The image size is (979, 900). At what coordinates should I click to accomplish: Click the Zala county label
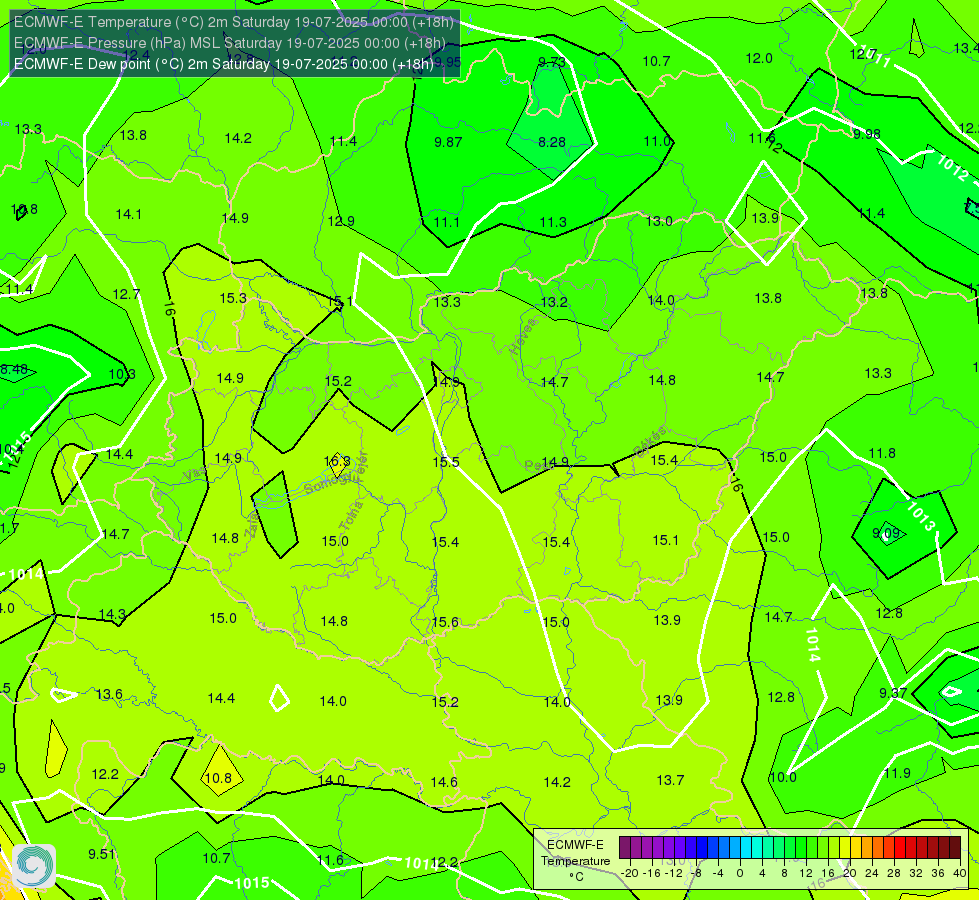(x=252, y=527)
